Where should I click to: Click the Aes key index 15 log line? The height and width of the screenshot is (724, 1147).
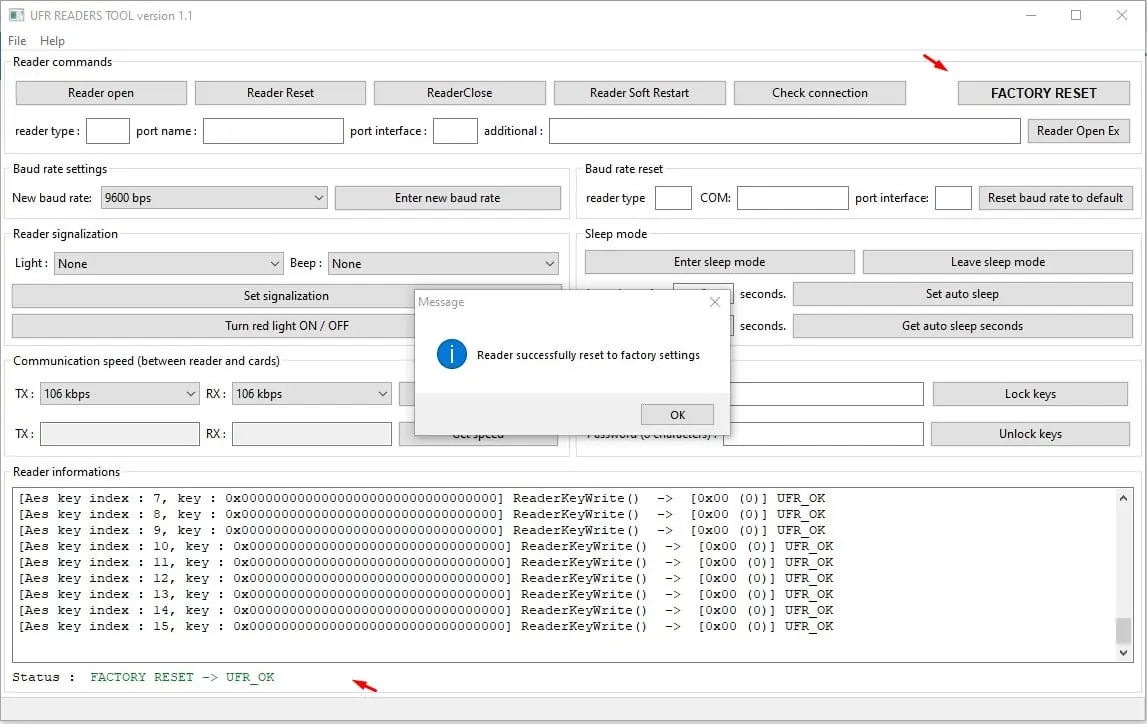point(426,627)
